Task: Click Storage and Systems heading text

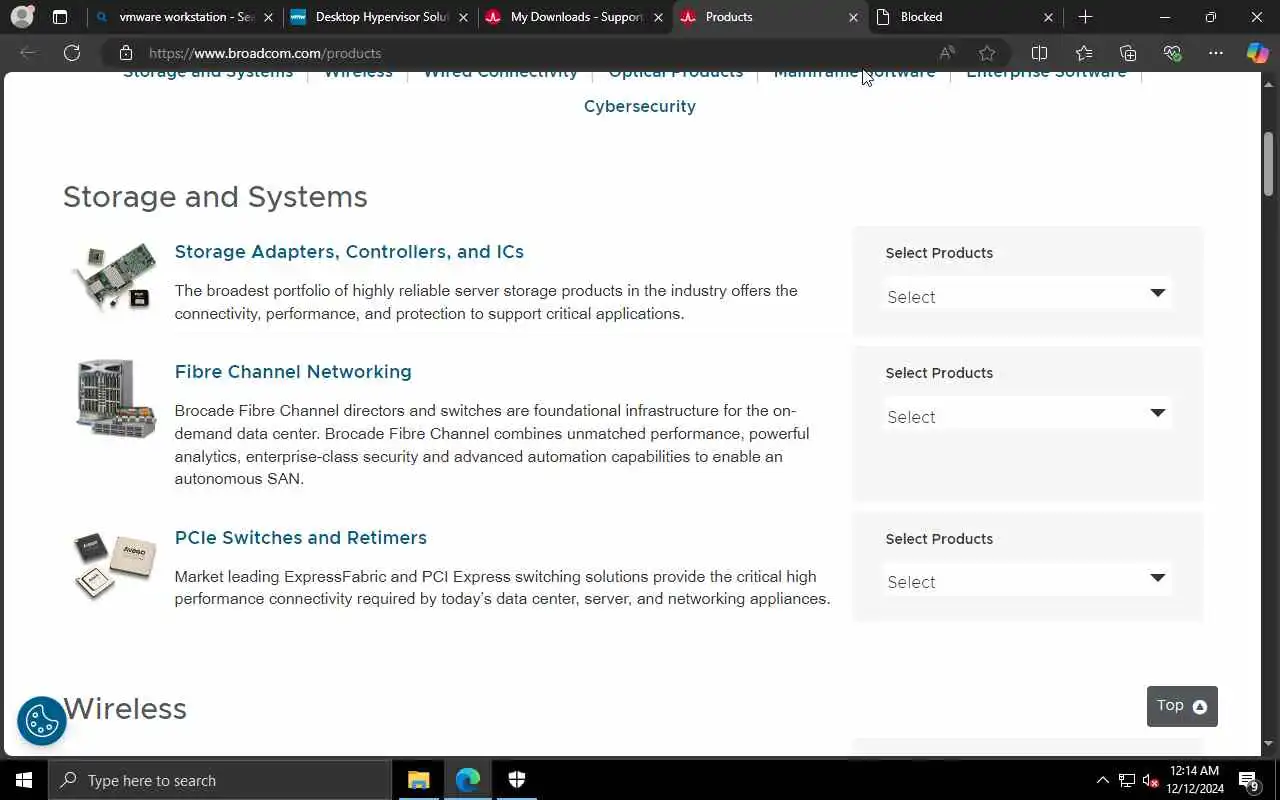Action: [x=215, y=197]
